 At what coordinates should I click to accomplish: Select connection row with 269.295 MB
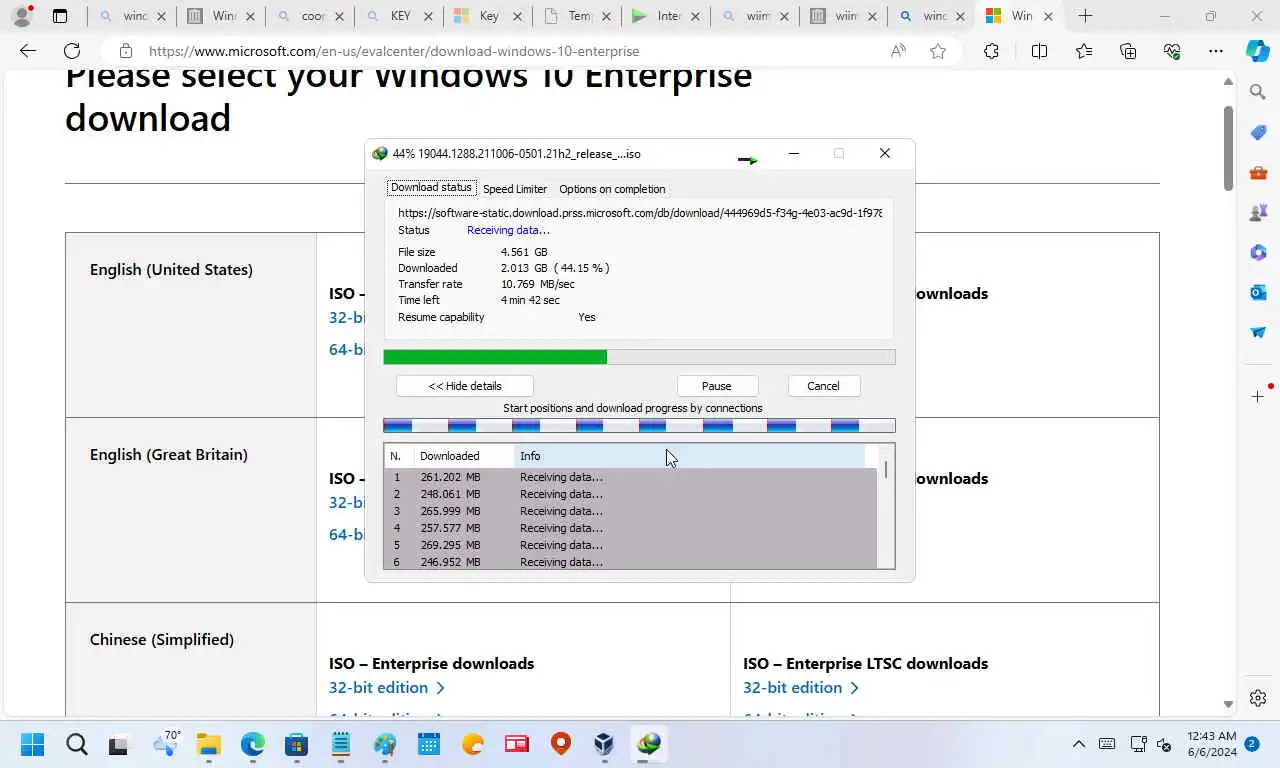[x=630, y=545]
